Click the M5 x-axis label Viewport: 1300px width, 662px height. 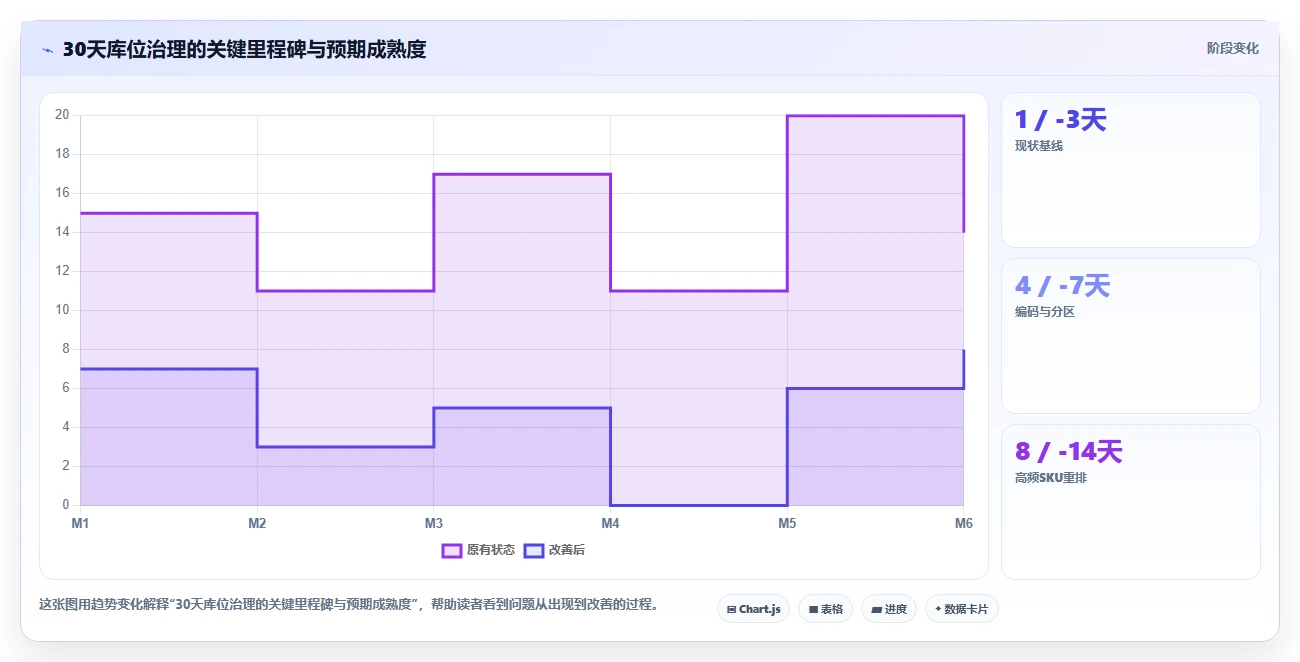(787, 523)
